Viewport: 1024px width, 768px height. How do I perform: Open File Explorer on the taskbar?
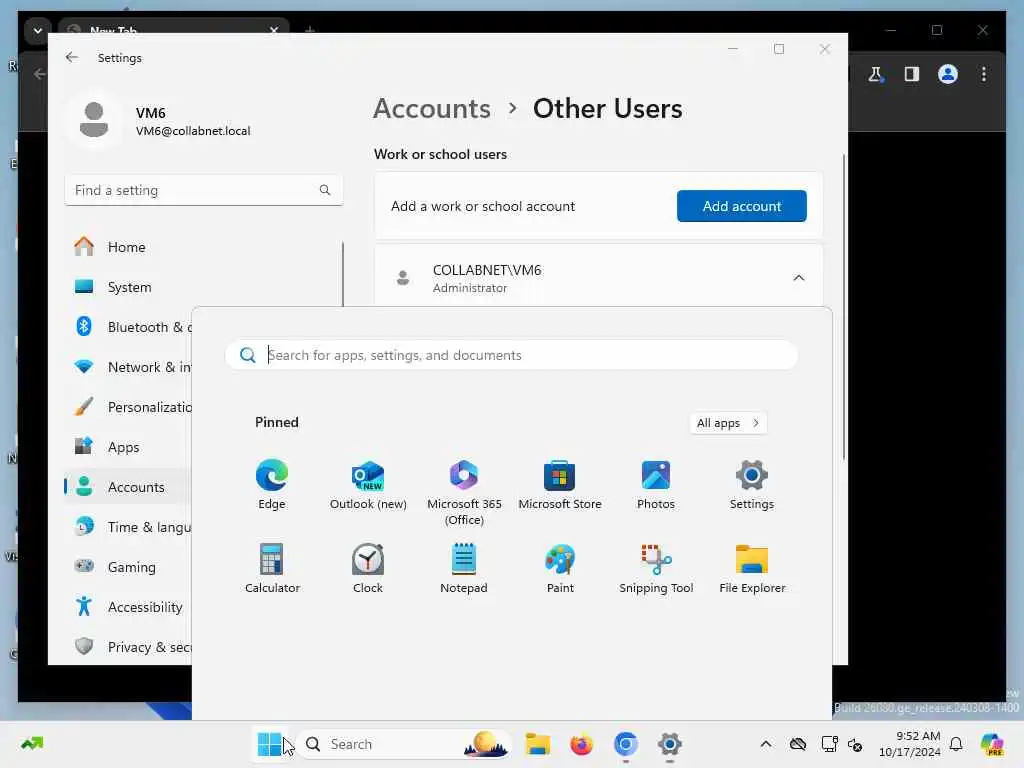tap(537, 744)
